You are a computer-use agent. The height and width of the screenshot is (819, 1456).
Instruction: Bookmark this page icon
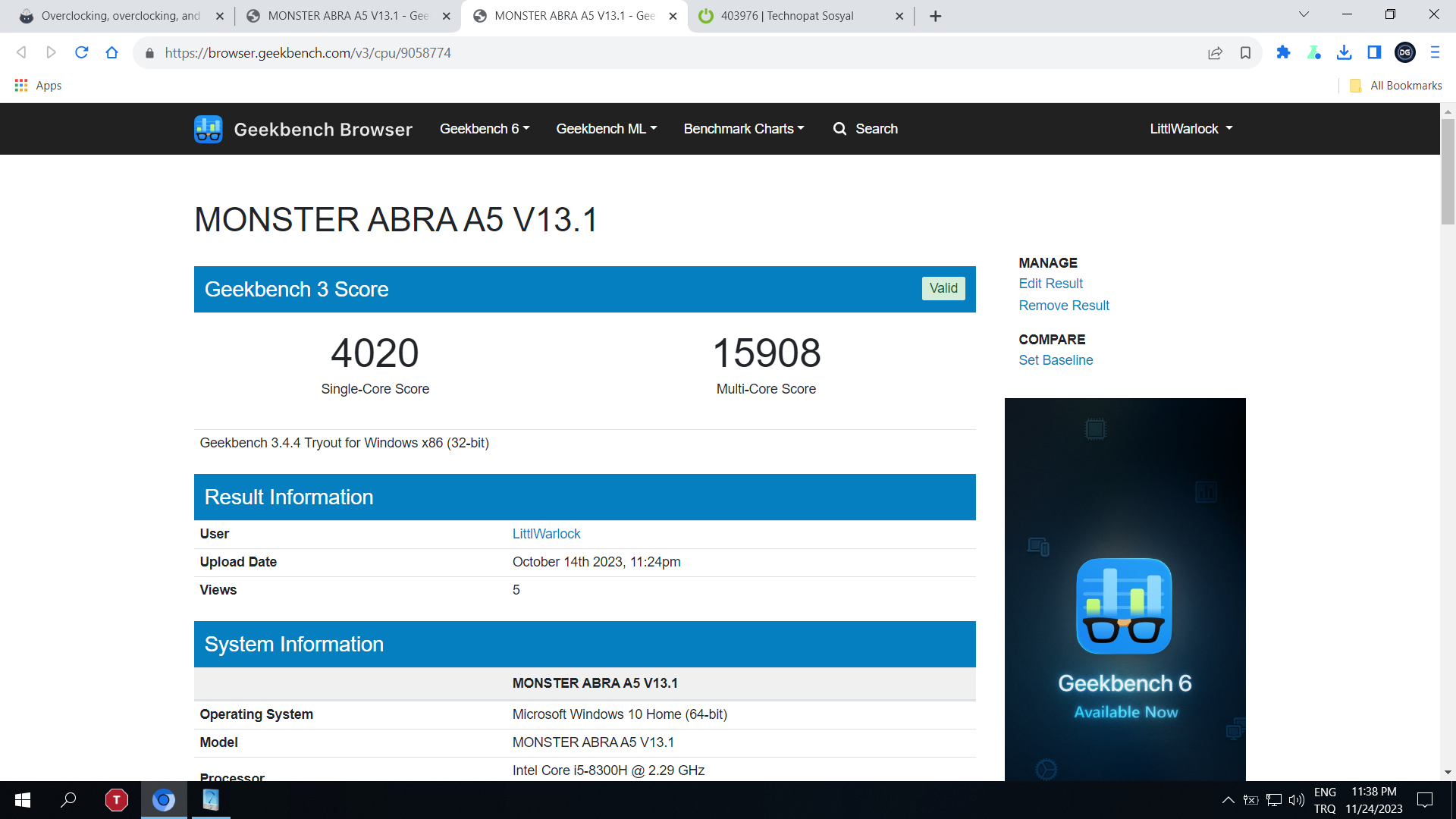1245,52
